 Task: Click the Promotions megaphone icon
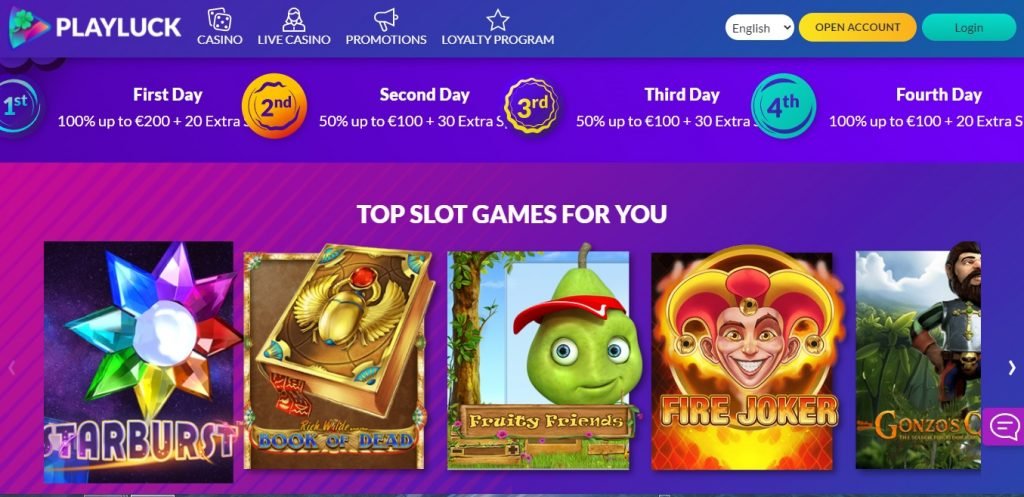tap(386, 20)
